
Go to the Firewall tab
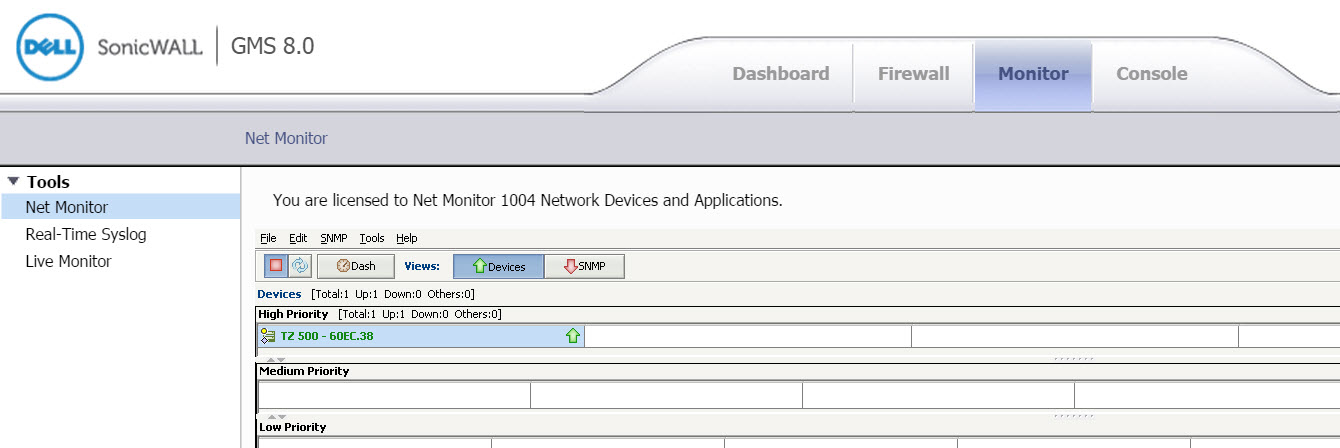(914, 74)
